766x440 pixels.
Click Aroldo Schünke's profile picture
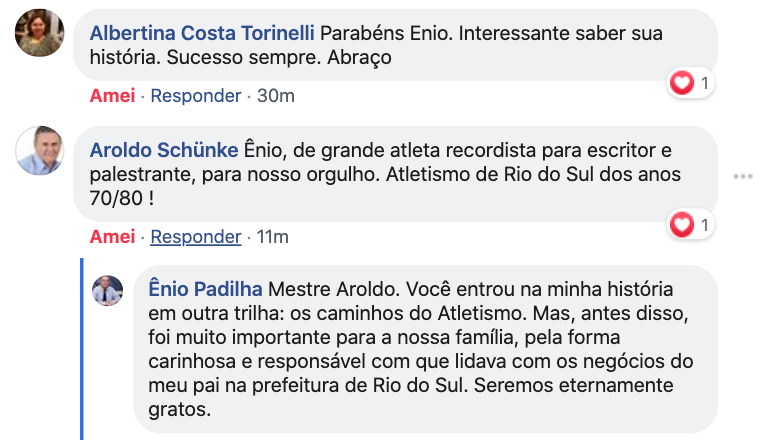[40, 150]
